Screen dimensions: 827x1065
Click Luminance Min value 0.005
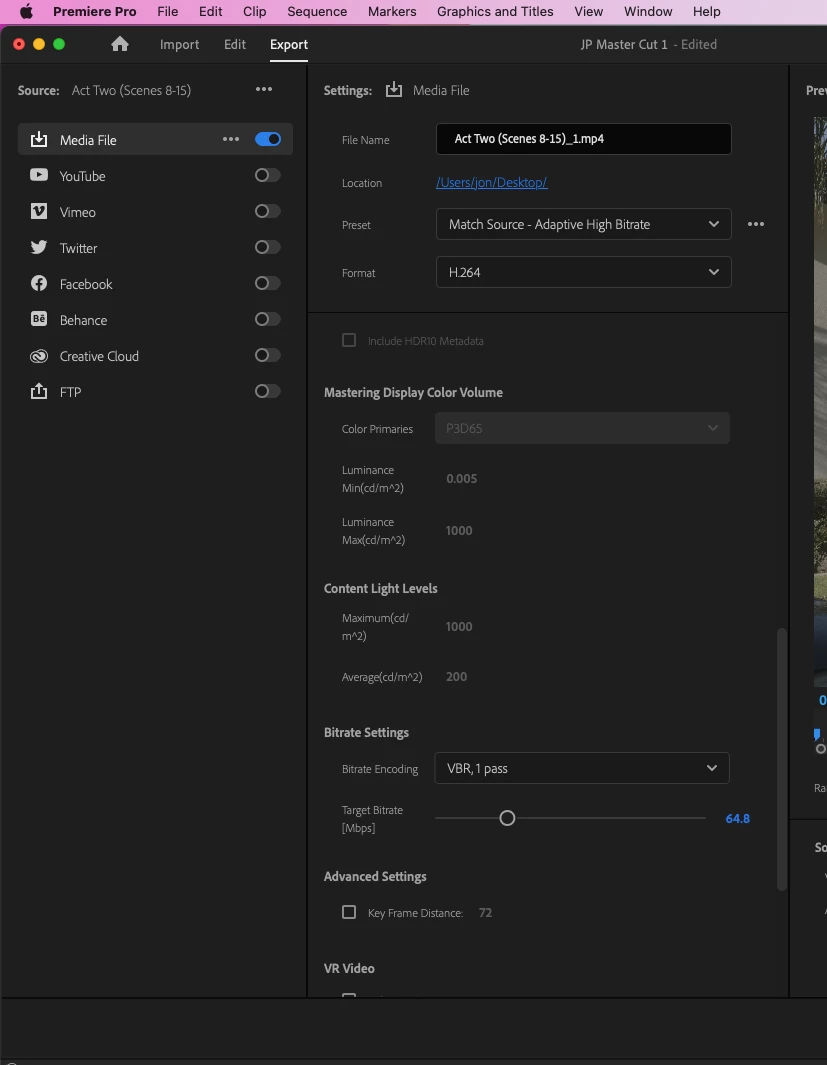[462, 478]
